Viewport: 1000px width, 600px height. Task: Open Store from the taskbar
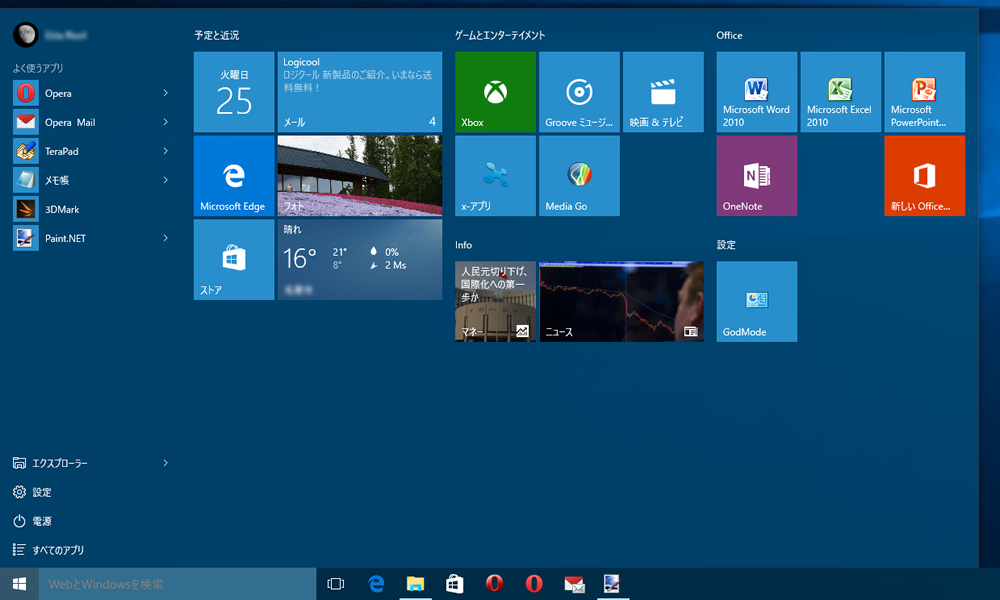click(455, 584)
